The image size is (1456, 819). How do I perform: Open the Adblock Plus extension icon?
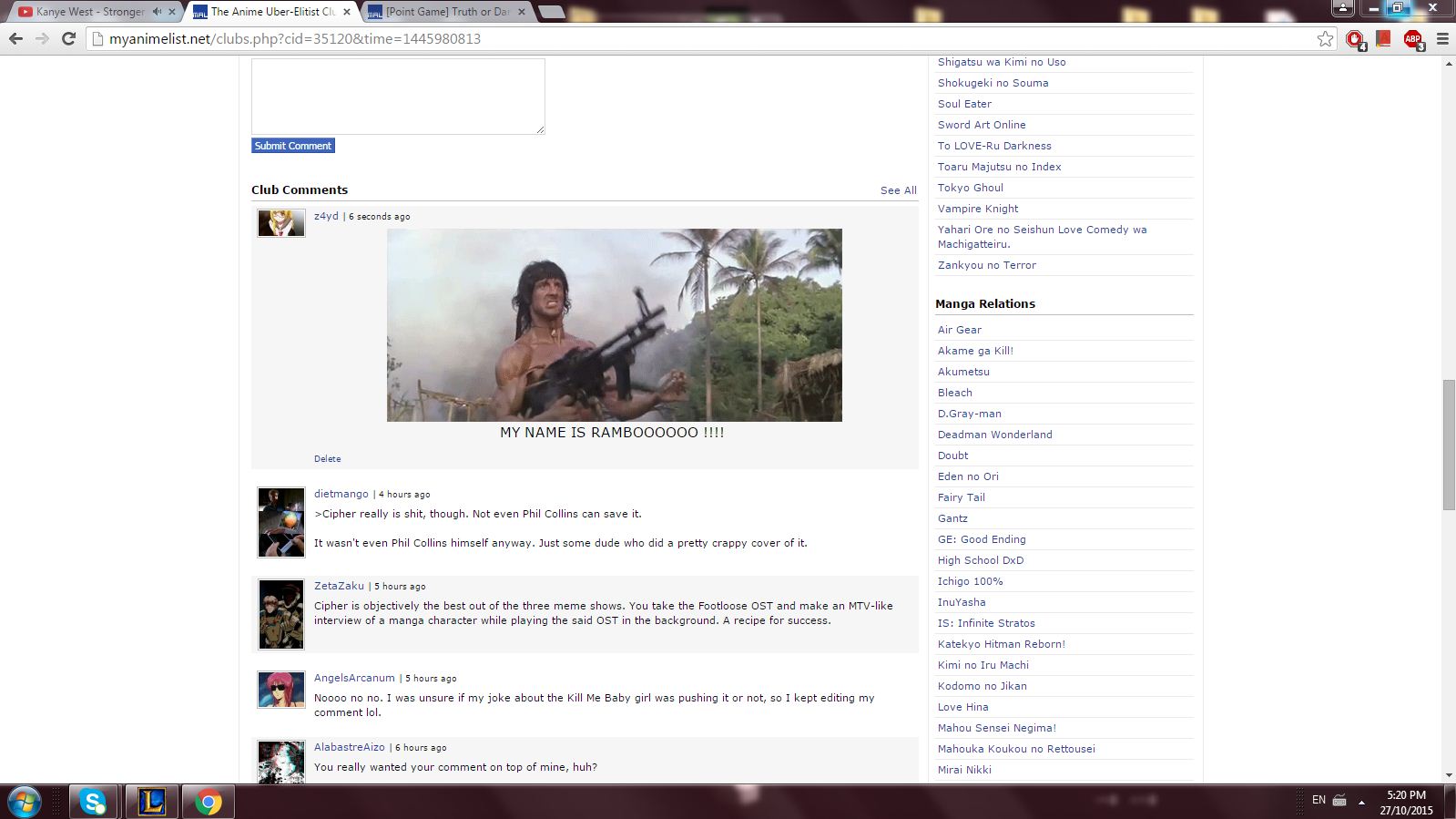1412,38
